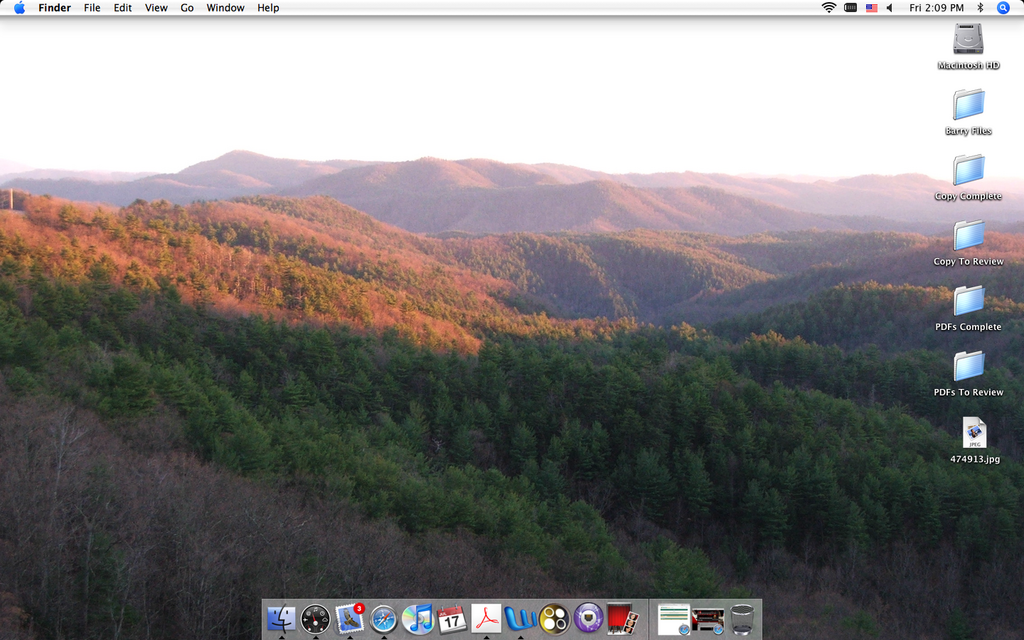The height and width of the screenshot is (640, 1024).
Task: Open the Trash in the dock
Action: click(742, 619)
